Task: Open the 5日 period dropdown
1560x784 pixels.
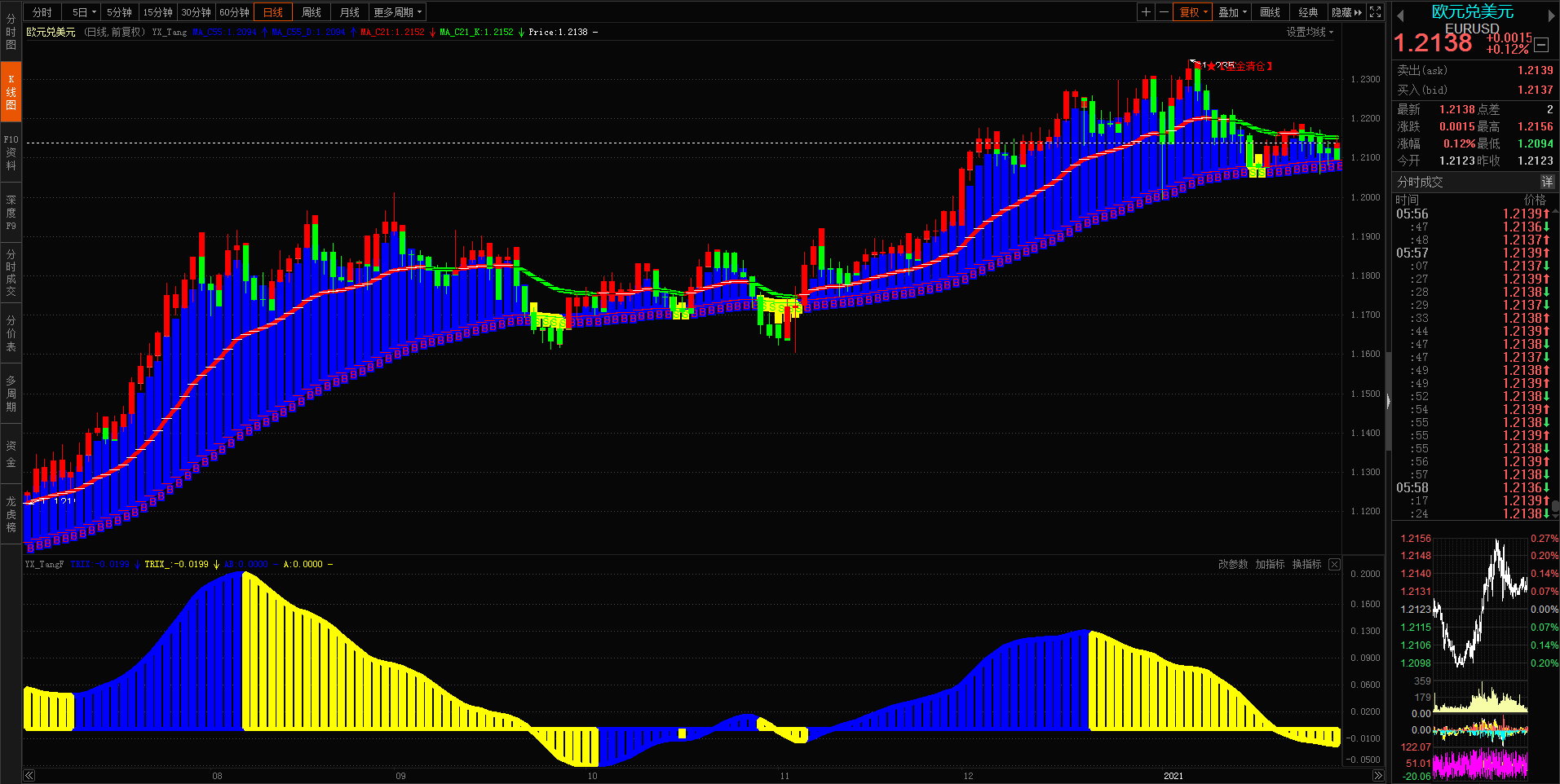Action: click(84, 12)
